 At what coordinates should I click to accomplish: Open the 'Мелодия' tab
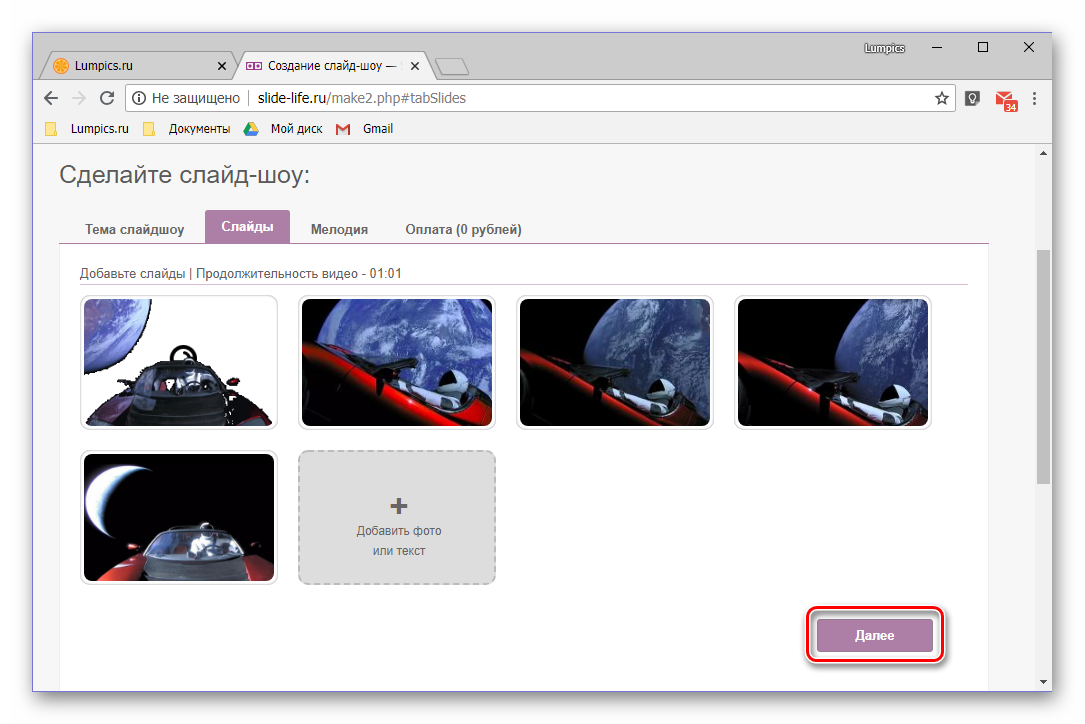[339, 229]
